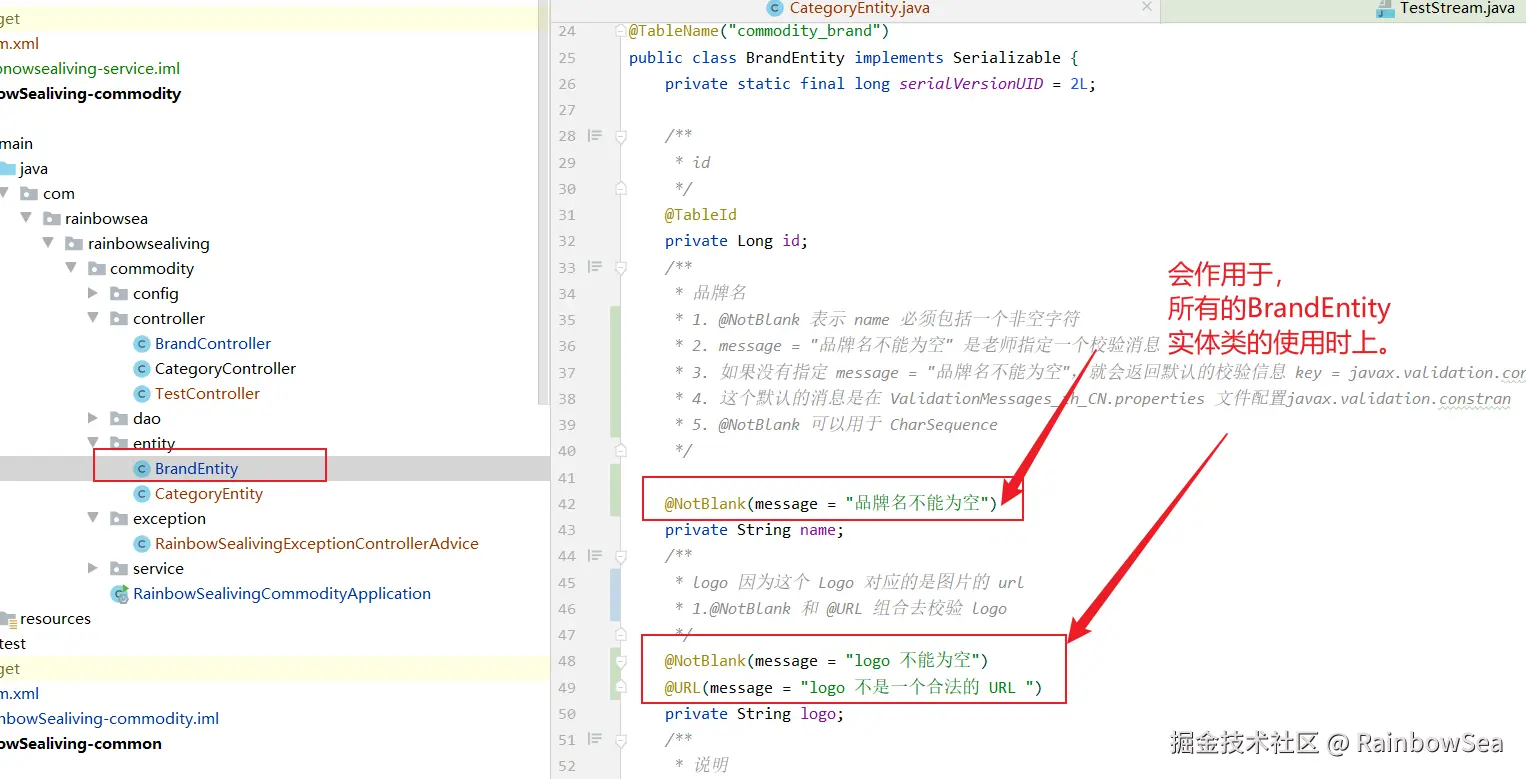Image resolution: width=1526 pixels, height=779 pixels.
Task: Click the rainbowsealiving package folder icon
Action: point(74,244)
